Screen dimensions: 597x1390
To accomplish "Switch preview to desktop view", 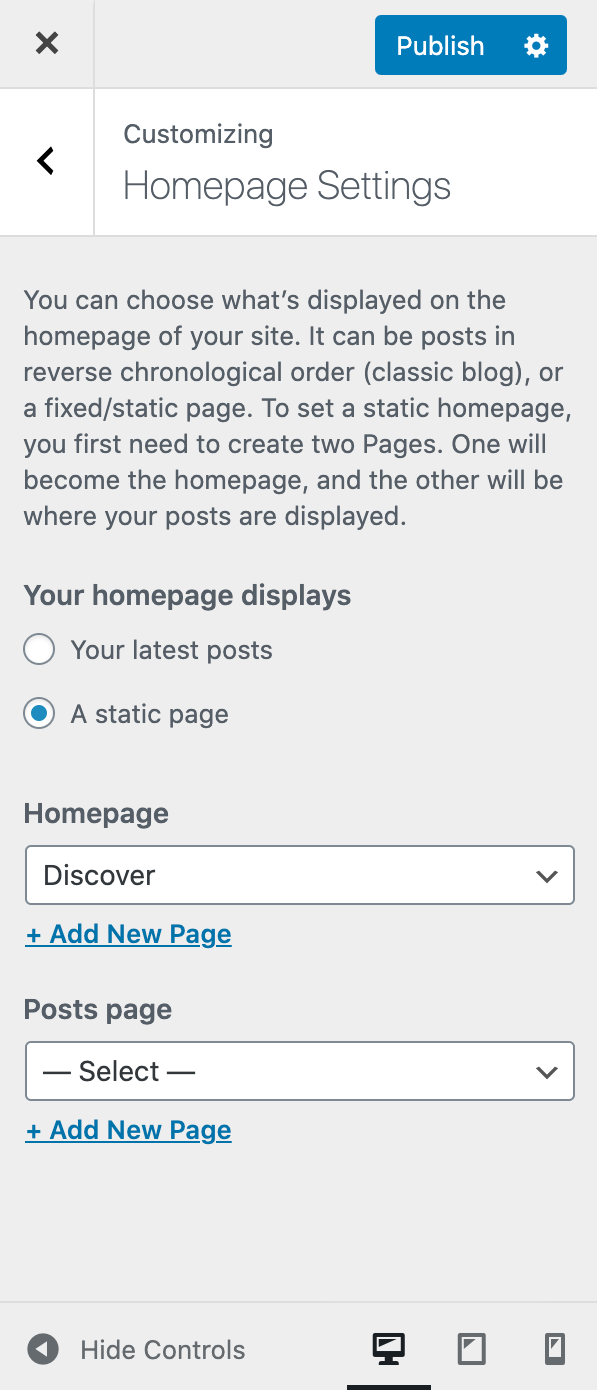I will click(x=389, y=1349).
